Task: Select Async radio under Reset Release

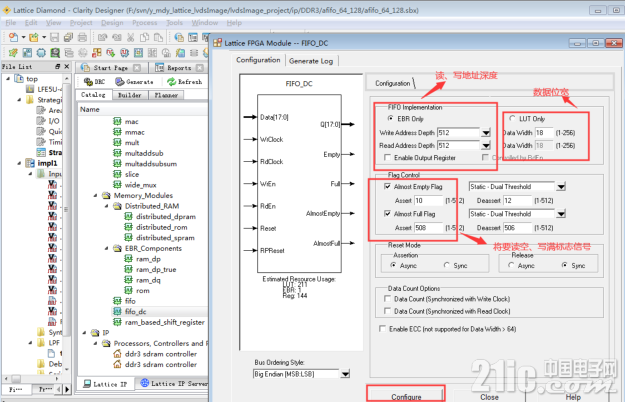Action: pos(511,265)
